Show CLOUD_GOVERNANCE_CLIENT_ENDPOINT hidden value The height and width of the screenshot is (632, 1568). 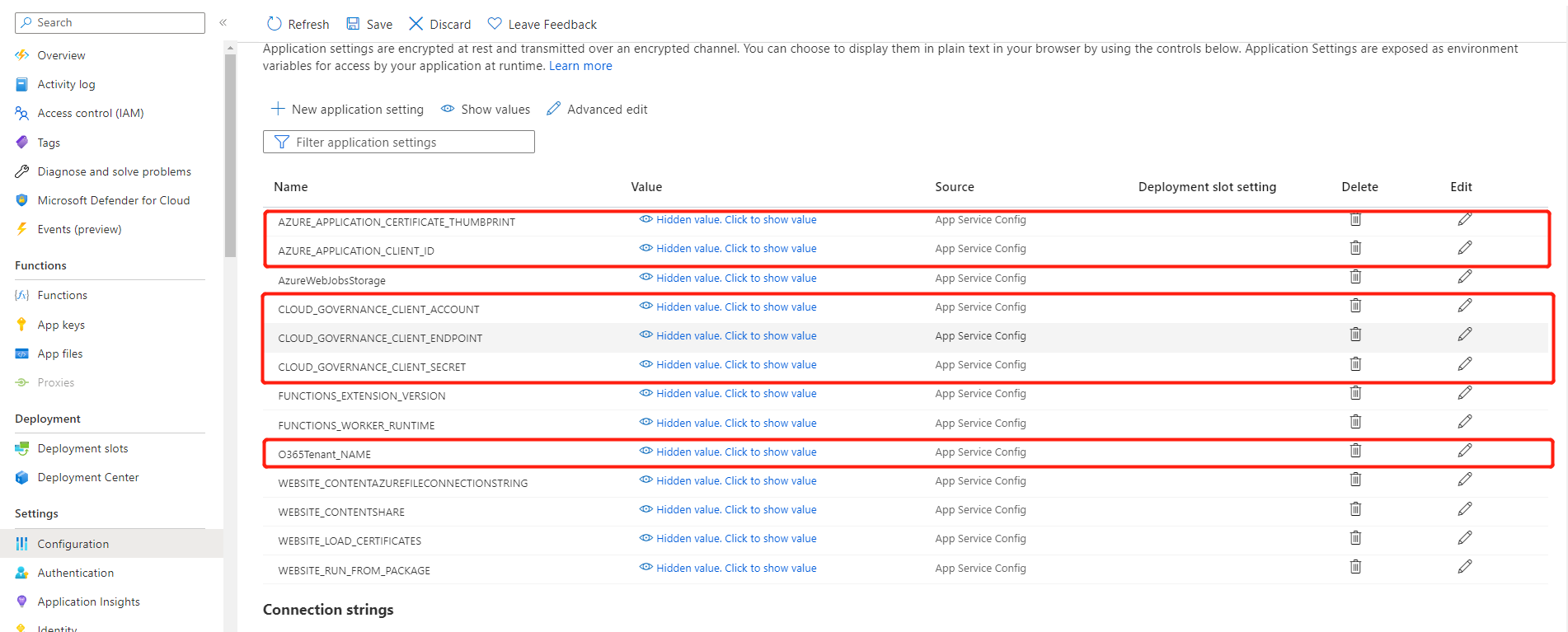(x=728, y=336)
